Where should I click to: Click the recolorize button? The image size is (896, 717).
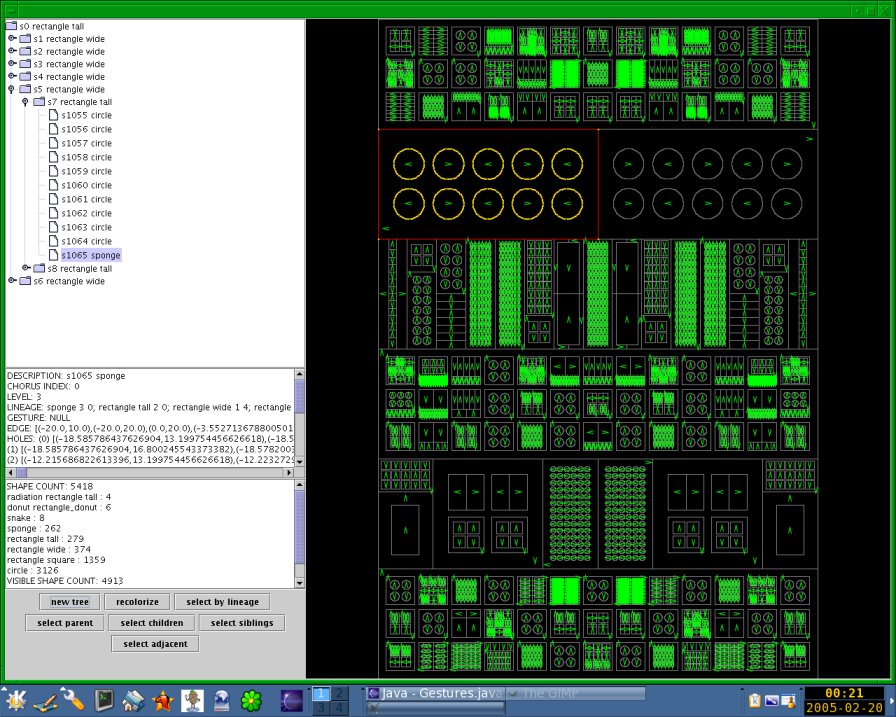tap(137, 602)
